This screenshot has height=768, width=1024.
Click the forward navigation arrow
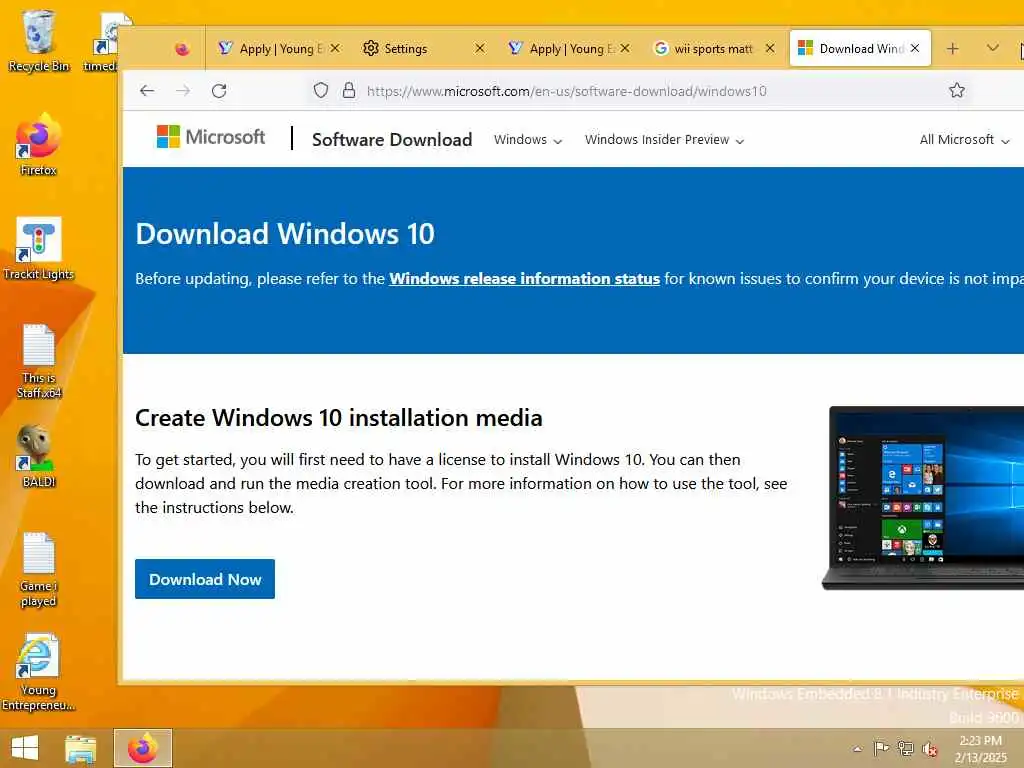[184, 91]
